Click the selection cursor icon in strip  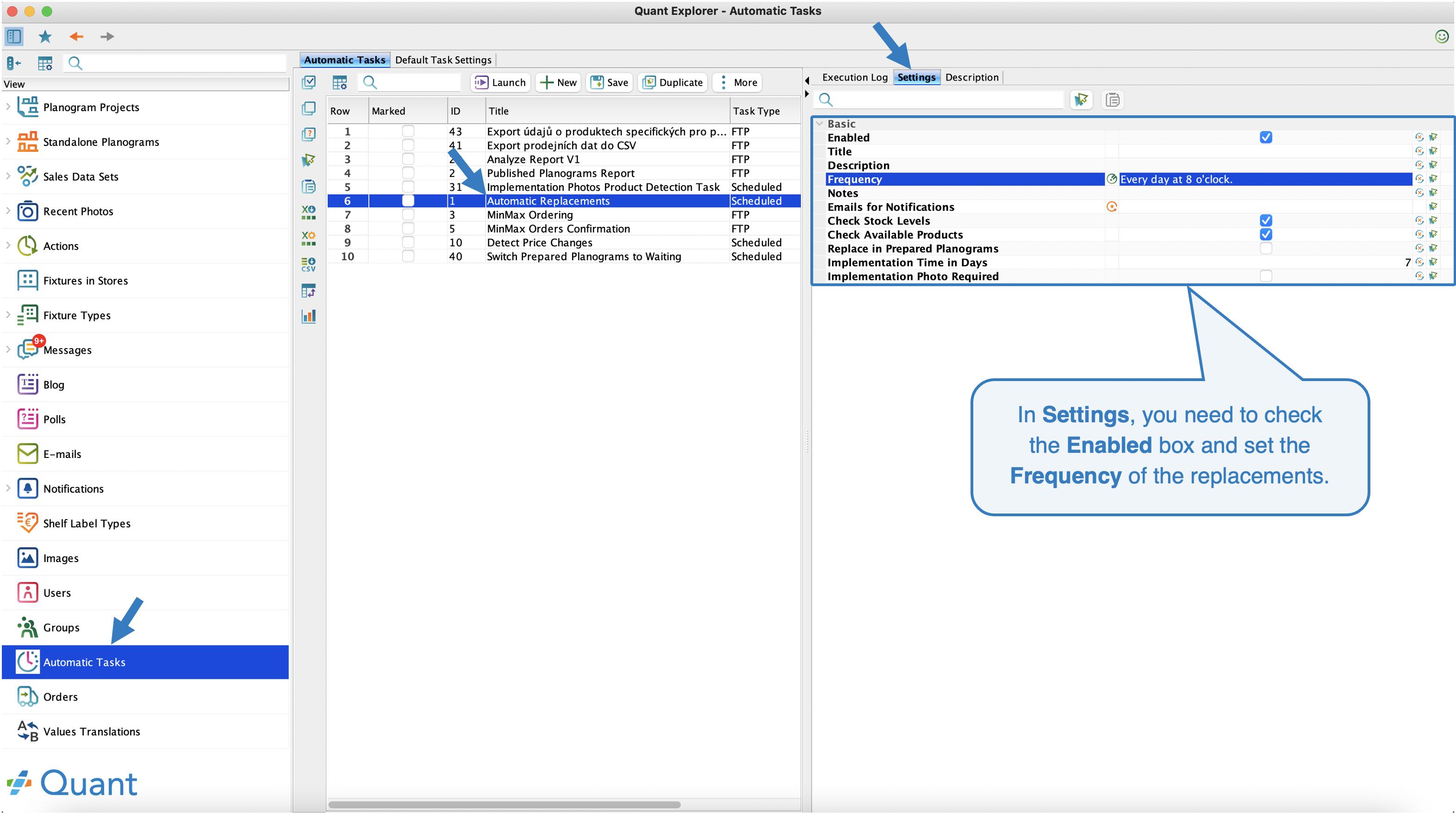coord(309,160)
